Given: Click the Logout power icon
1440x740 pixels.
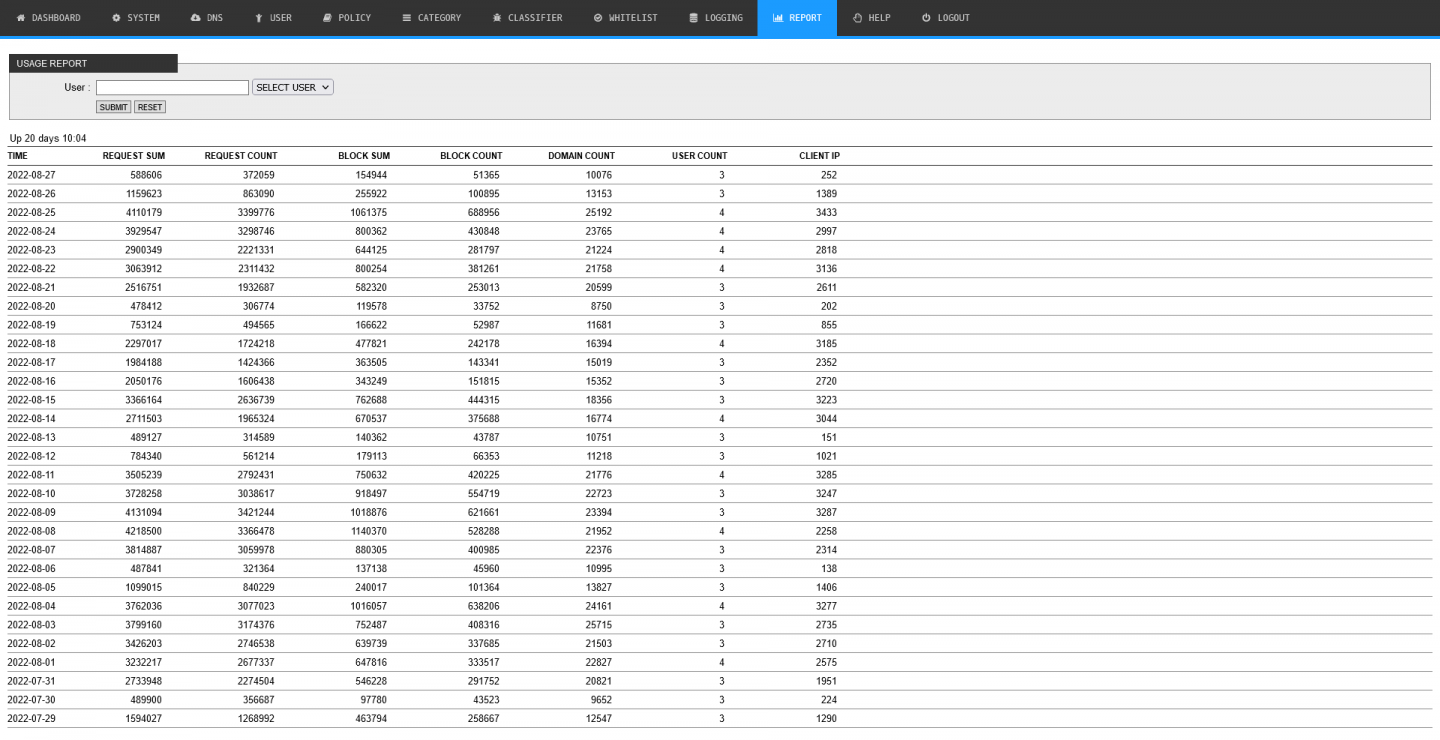Looking at the screenshot, I should pyautogui.click(x=926, y=18).
